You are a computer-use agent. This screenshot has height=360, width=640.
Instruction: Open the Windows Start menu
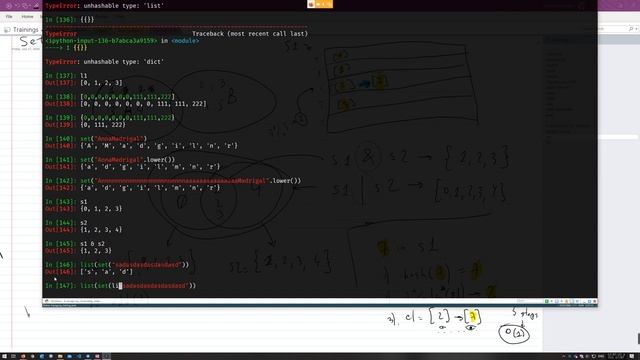click(x=4, y=356)
